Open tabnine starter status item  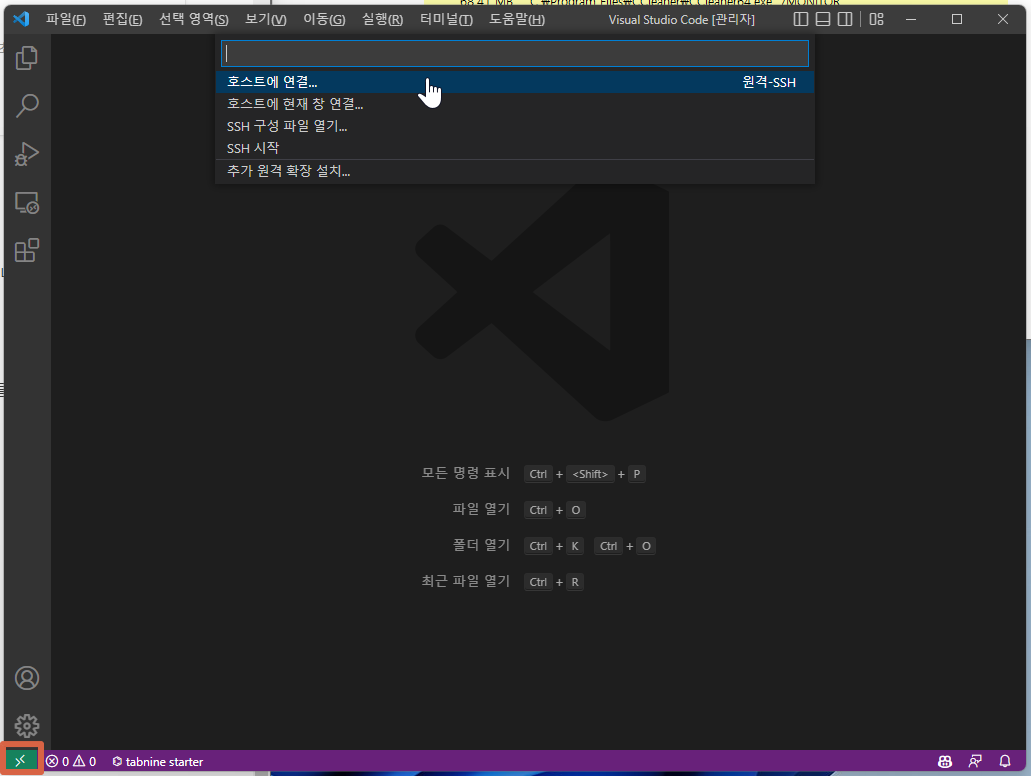tap(158, 762)
